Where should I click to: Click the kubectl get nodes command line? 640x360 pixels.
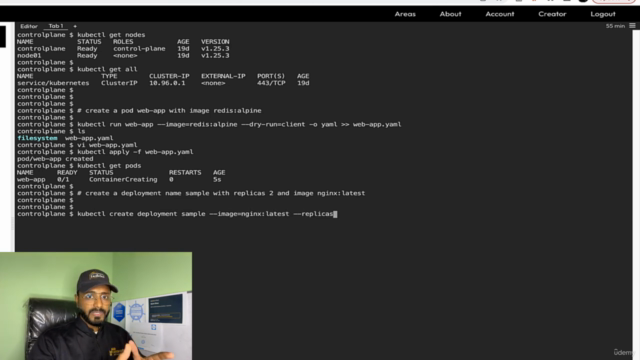pos(81,35)
